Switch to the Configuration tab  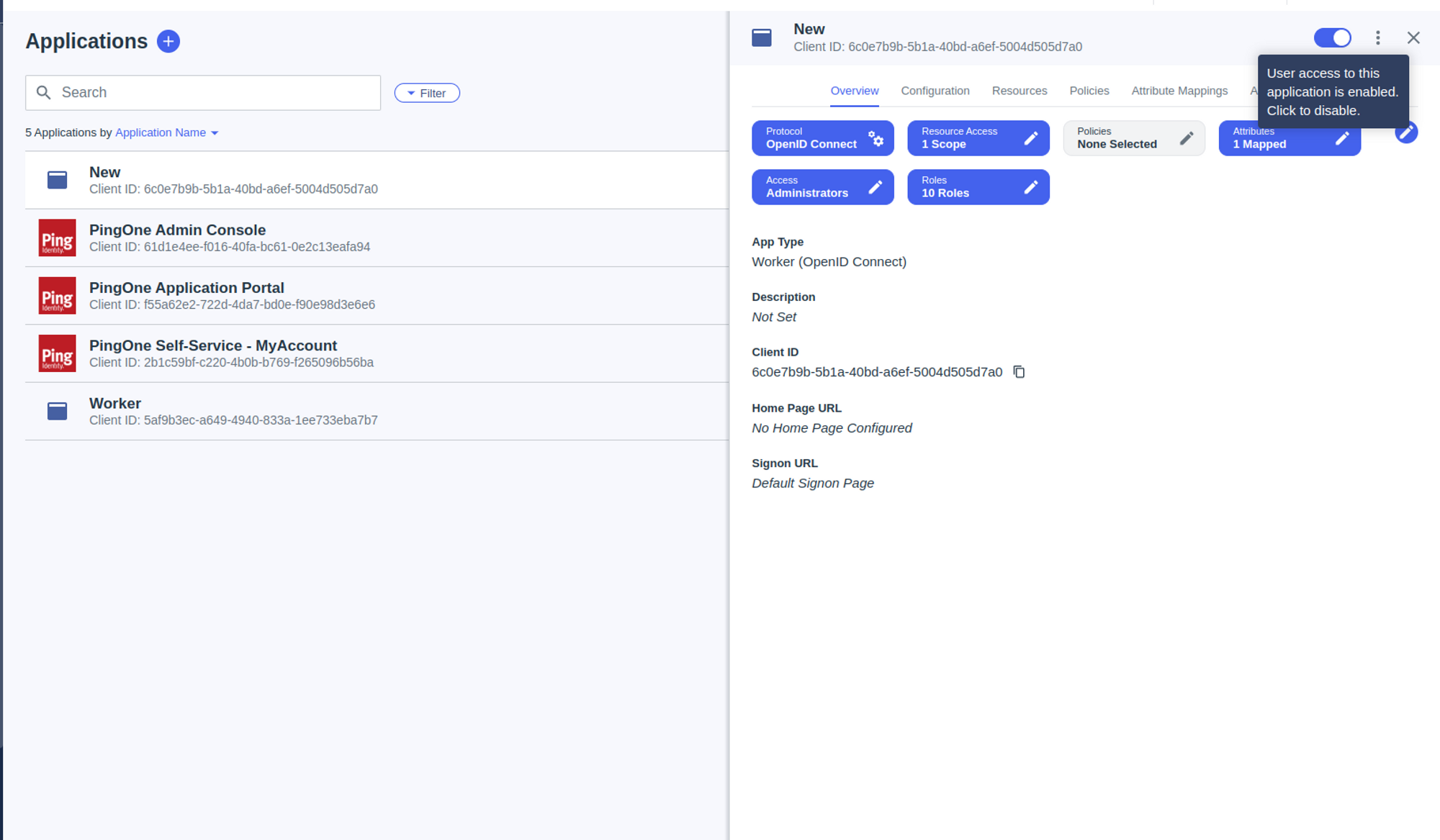click(x=935, y=91)
